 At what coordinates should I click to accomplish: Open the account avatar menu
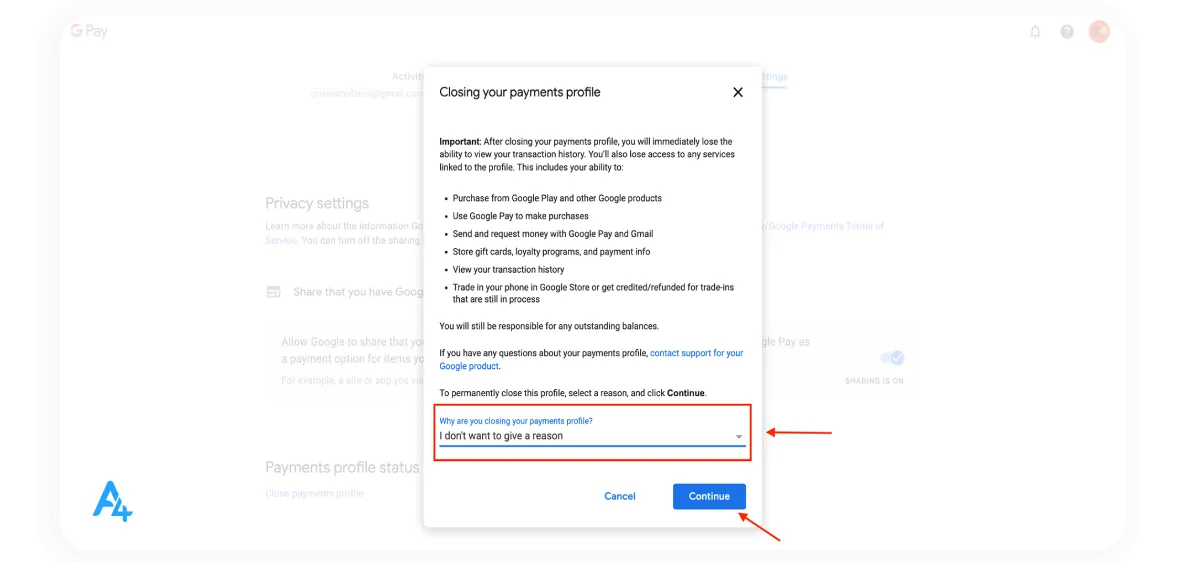point(1099,32)
